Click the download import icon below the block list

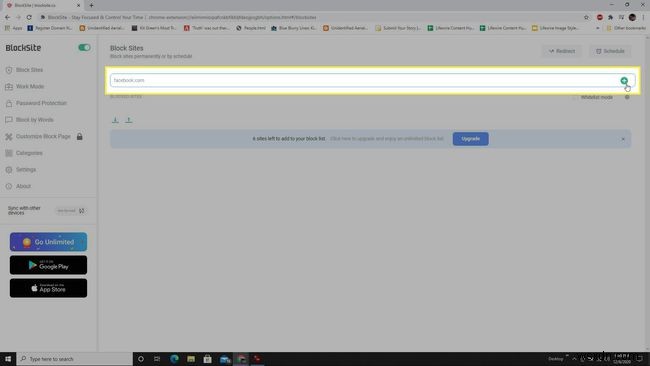click(x=115, y=120)
